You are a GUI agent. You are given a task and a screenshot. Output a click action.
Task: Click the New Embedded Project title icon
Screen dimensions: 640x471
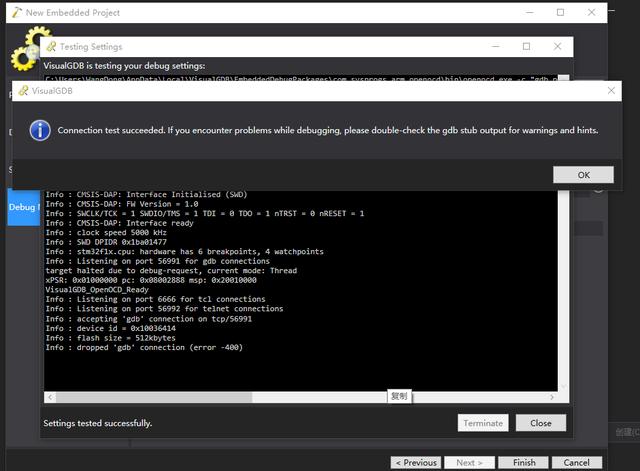coord(17,13)
